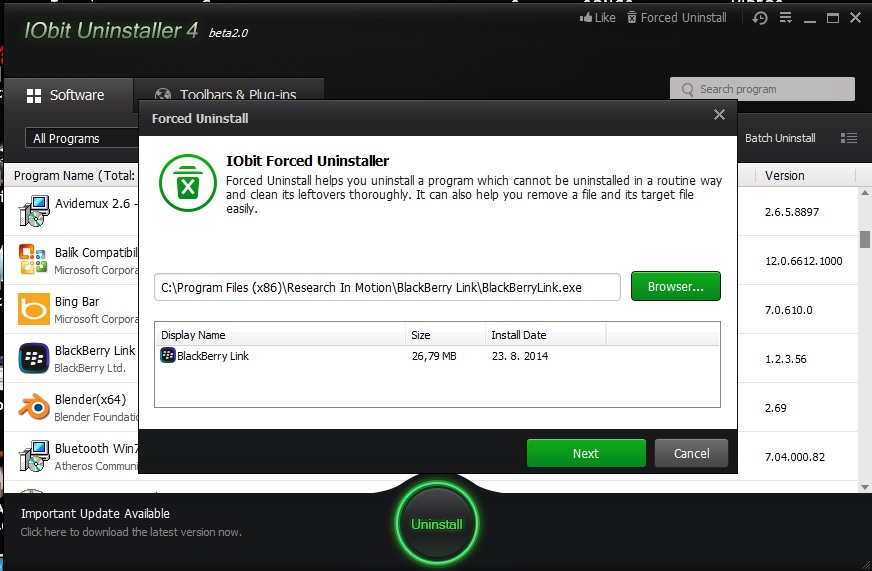
Task: Click the Browser... button
Action: (x=676, y=286)
